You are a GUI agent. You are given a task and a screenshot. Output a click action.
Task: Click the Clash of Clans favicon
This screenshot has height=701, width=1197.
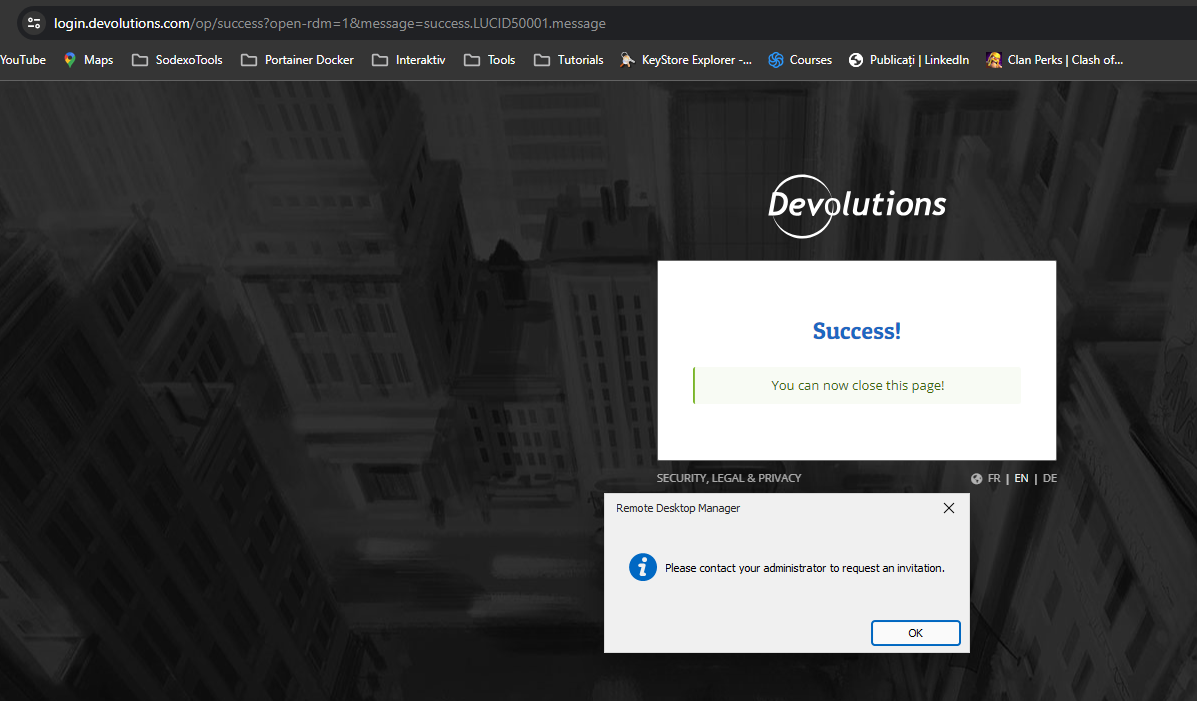point(993,60)
